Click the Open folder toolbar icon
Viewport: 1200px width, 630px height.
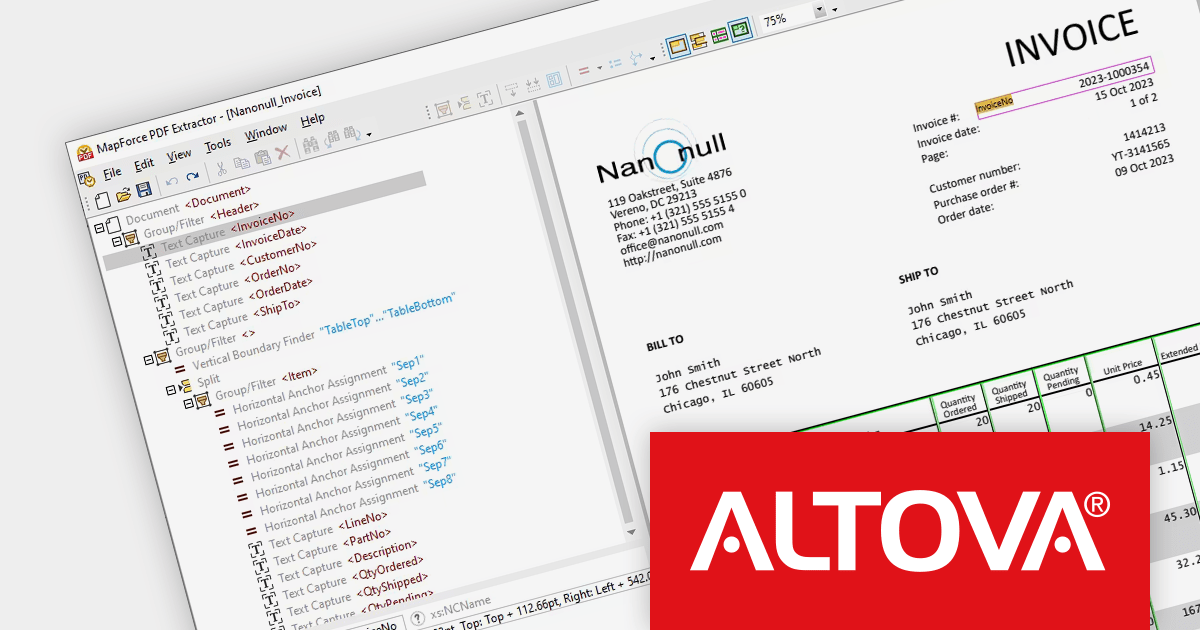coord(124,195)
